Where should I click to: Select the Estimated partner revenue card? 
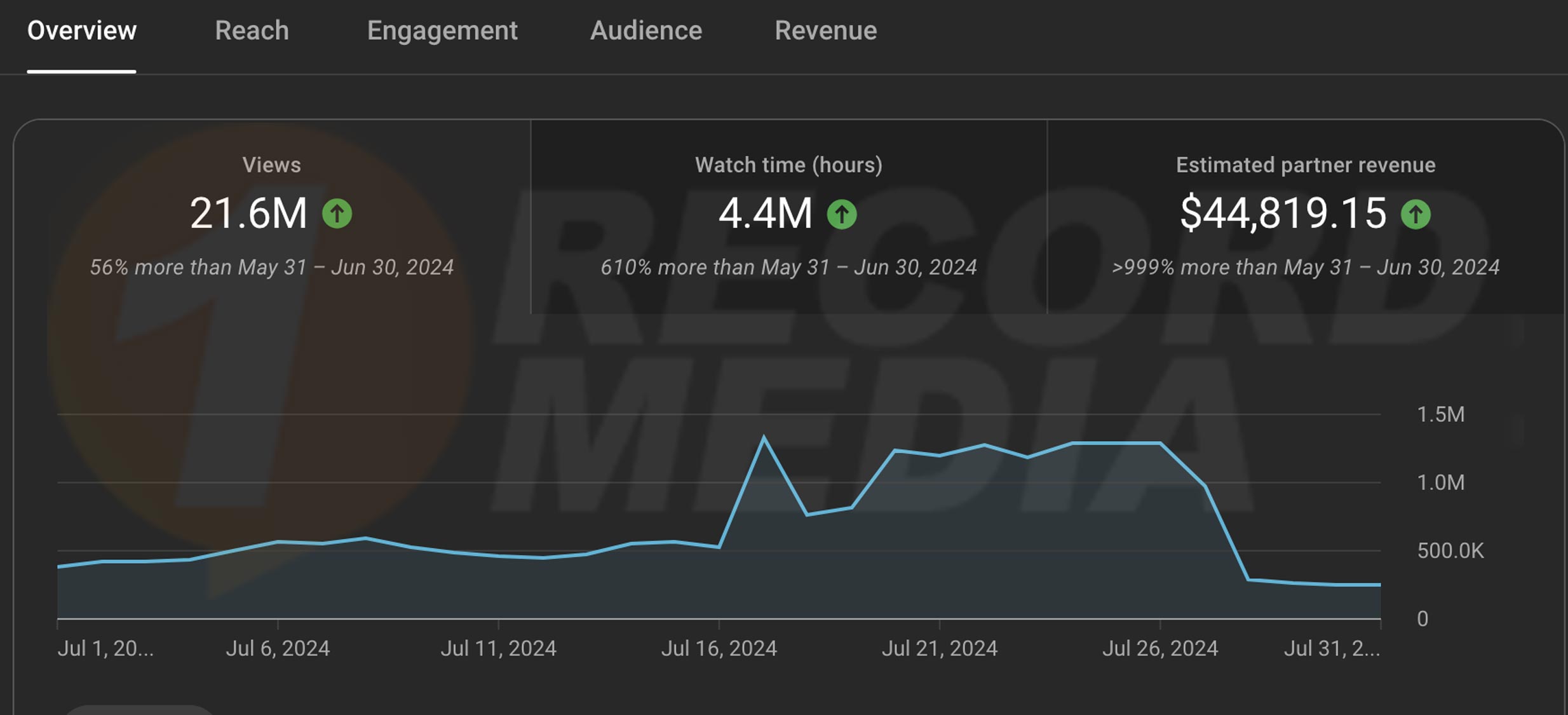[x=1306, y=216]
